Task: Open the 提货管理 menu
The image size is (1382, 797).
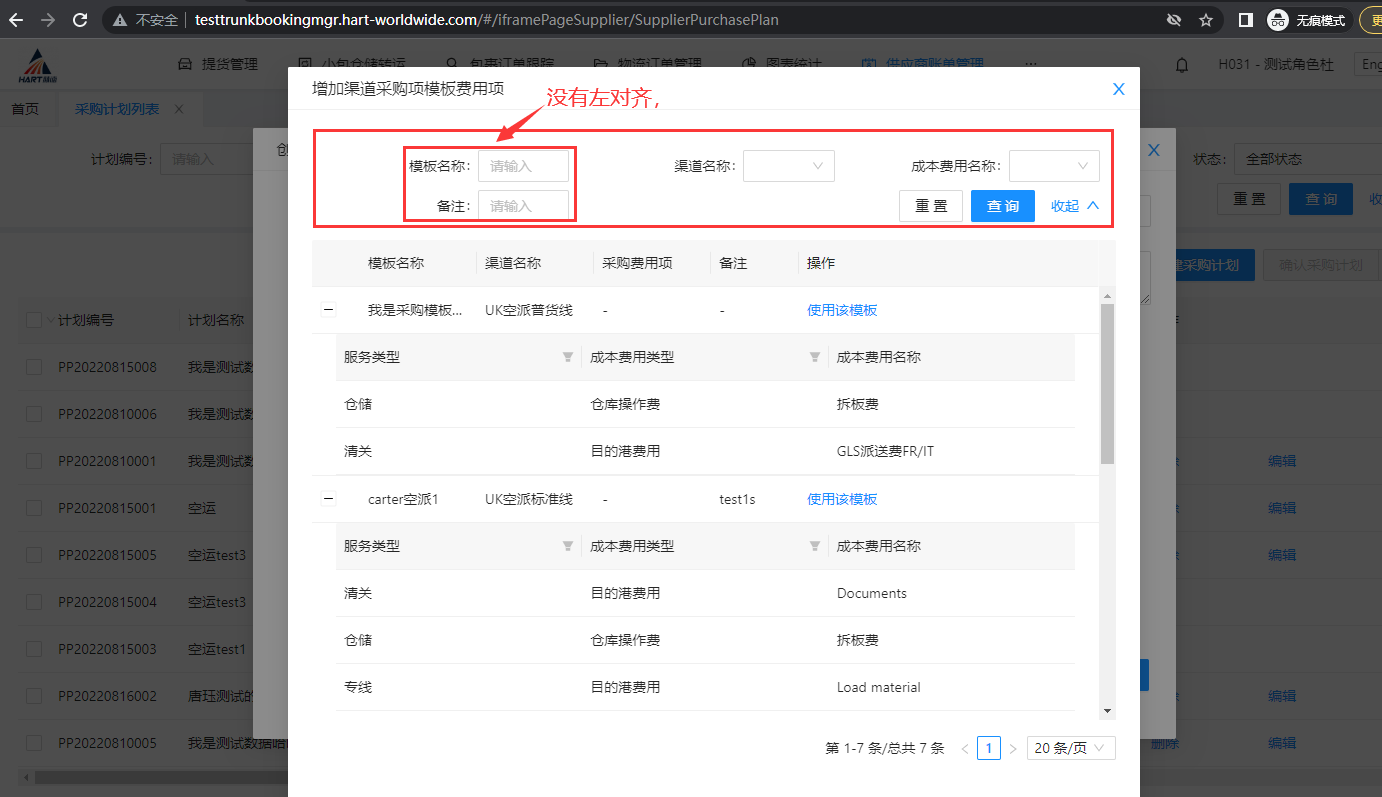Action: coord(218,64)
